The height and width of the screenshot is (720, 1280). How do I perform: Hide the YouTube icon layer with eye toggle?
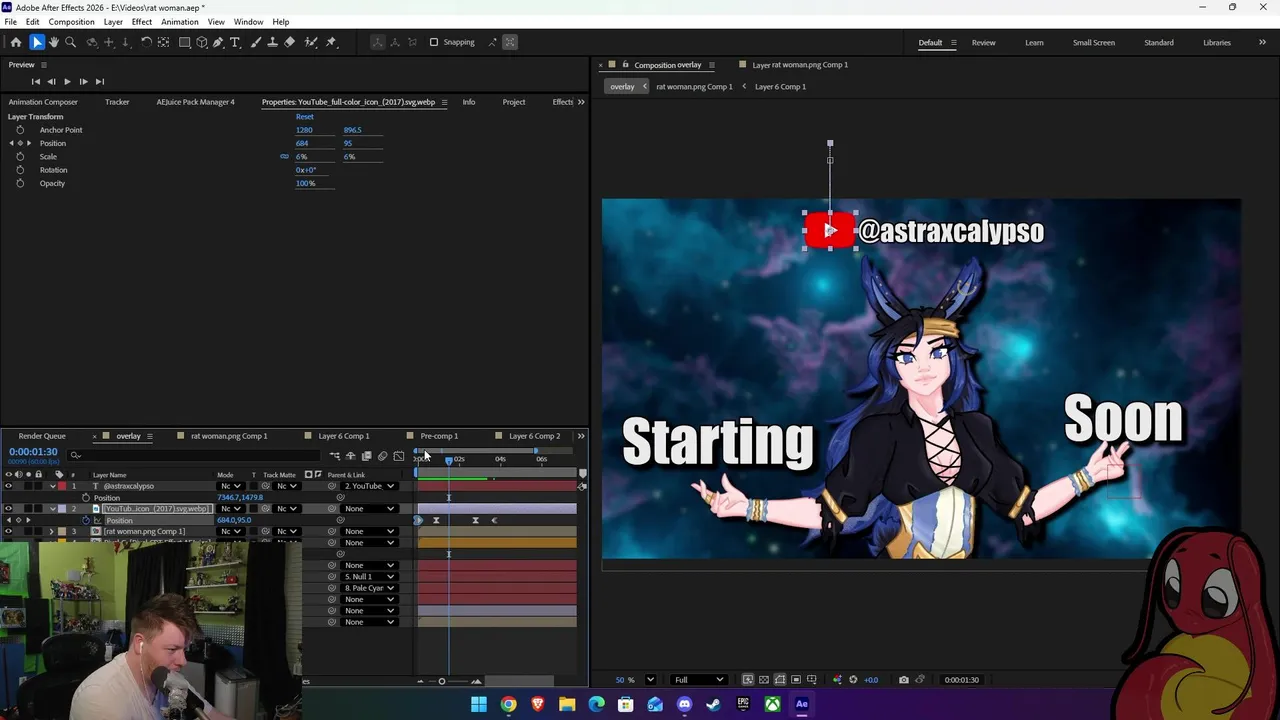click(8, 508)
